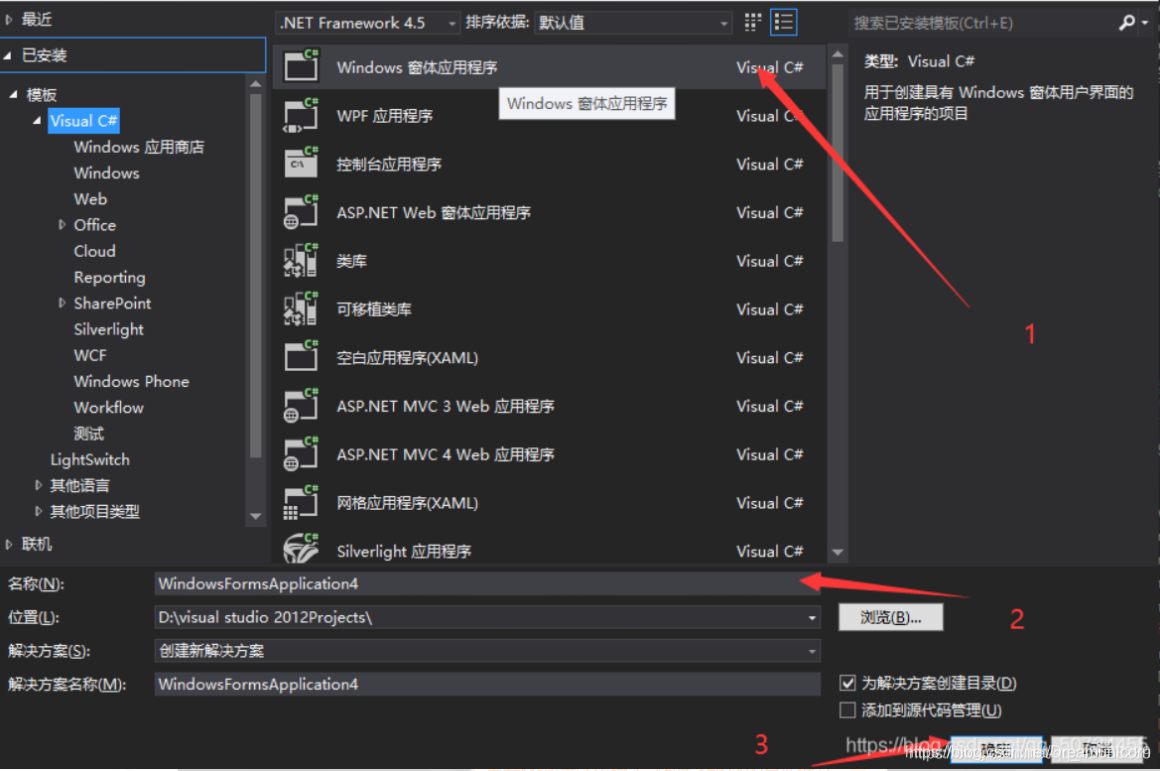Viewport: 1160px width, 771px height.
Task: Click the 解决方案名称 input field
Action: pyautogui.click(x=488, y=684)
